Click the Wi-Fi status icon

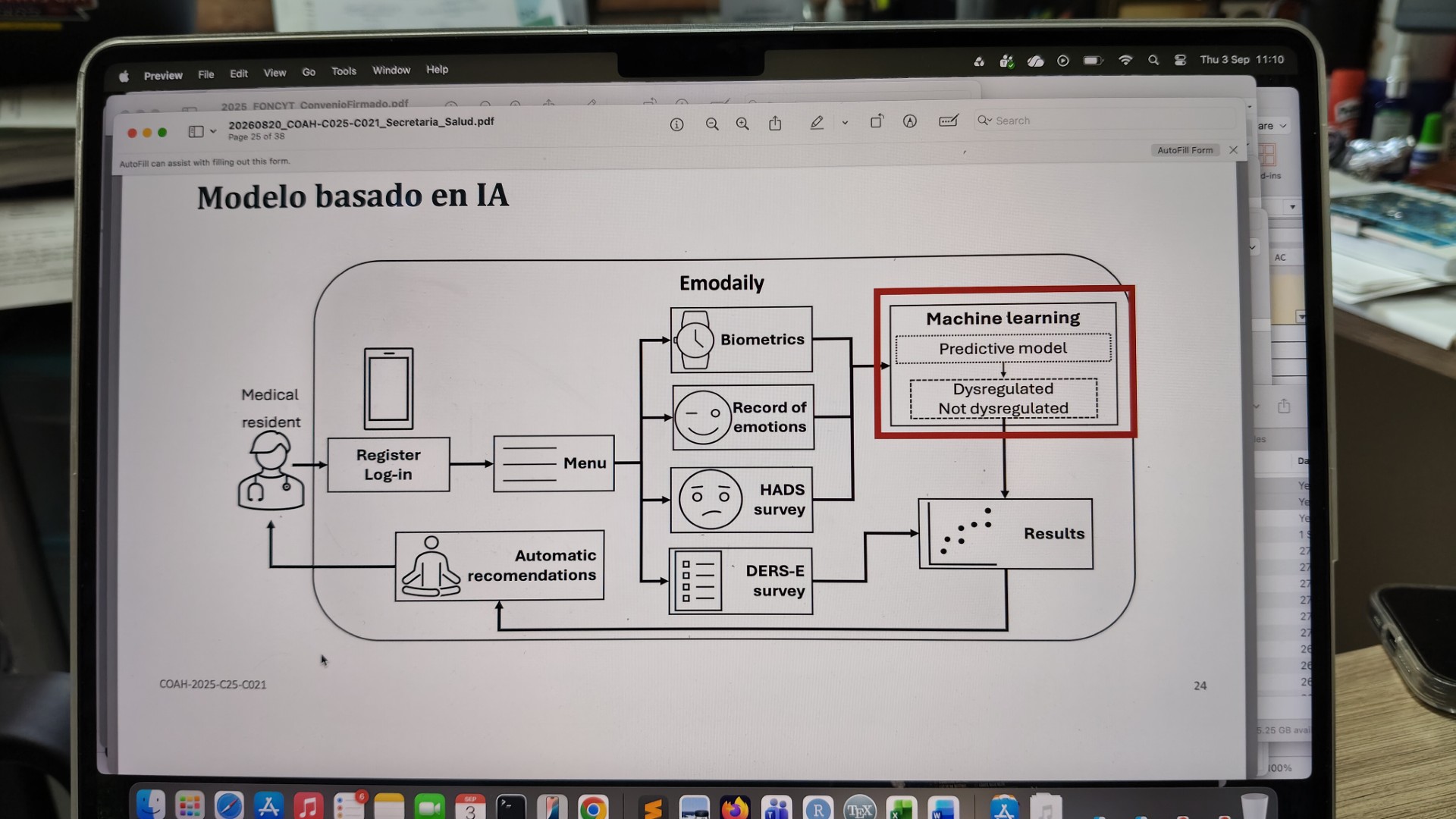click(1125, 60)
